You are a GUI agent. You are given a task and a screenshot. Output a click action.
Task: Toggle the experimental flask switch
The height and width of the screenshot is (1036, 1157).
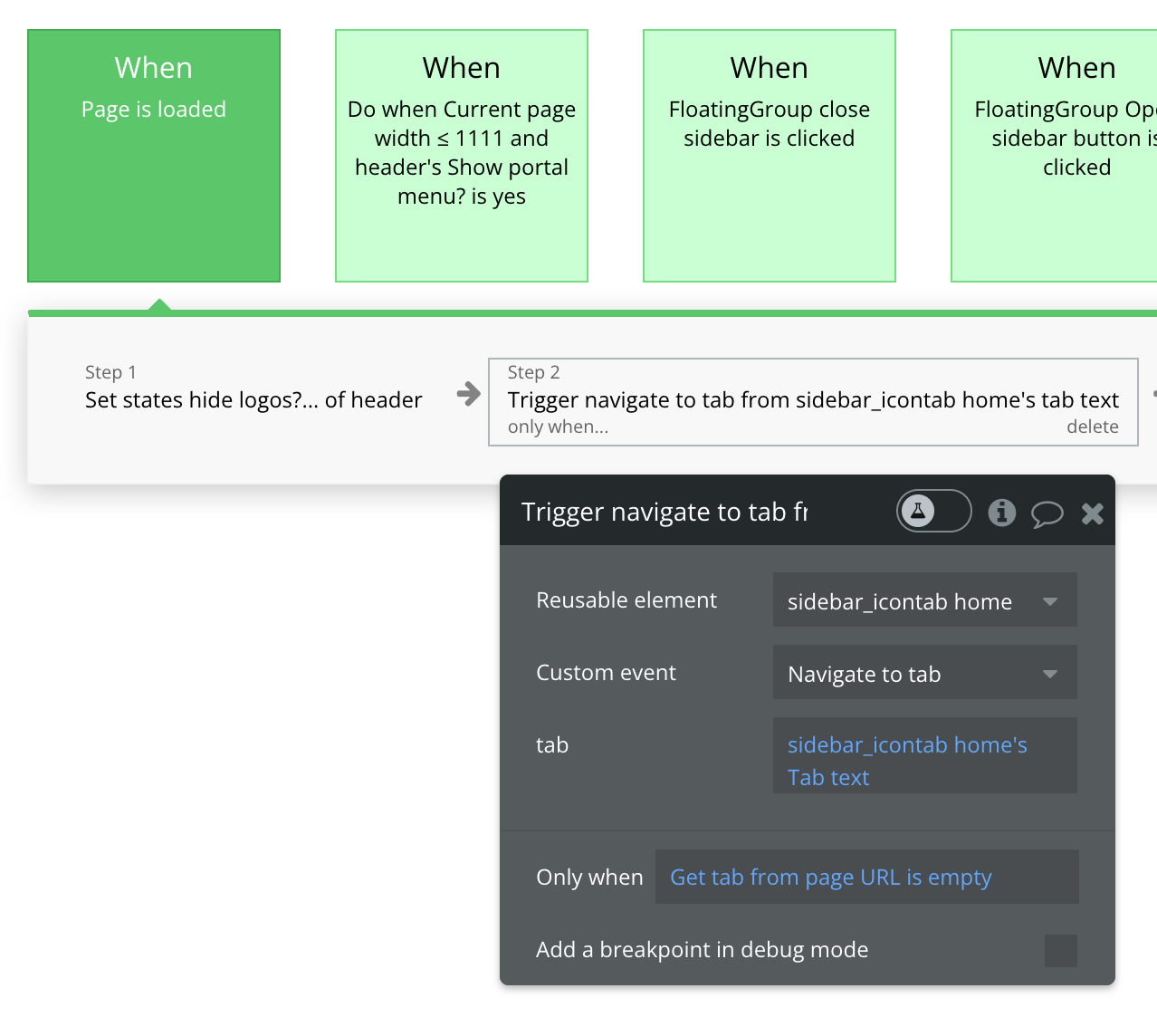coord(933,512)
